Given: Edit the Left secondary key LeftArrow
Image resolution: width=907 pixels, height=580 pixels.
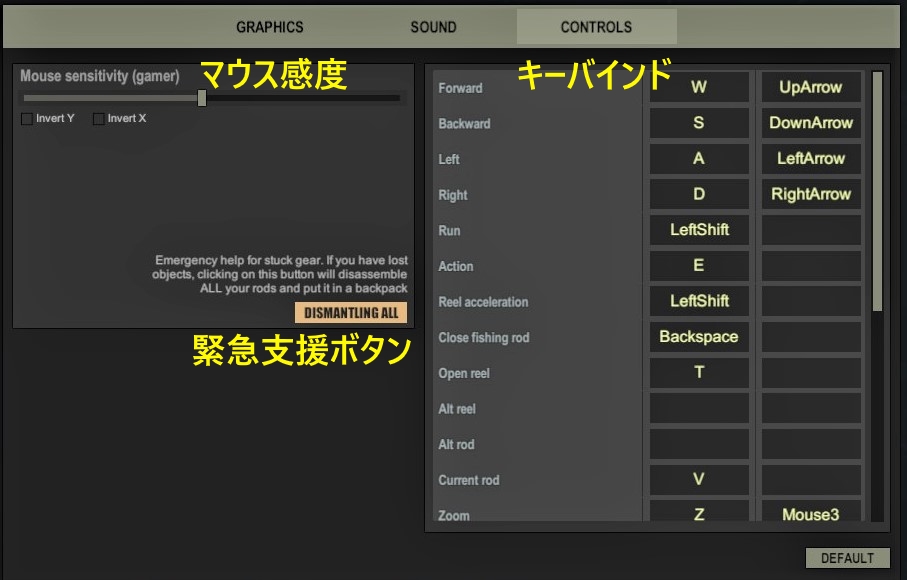Looking at the screenshot, I should tap(810, 158).
